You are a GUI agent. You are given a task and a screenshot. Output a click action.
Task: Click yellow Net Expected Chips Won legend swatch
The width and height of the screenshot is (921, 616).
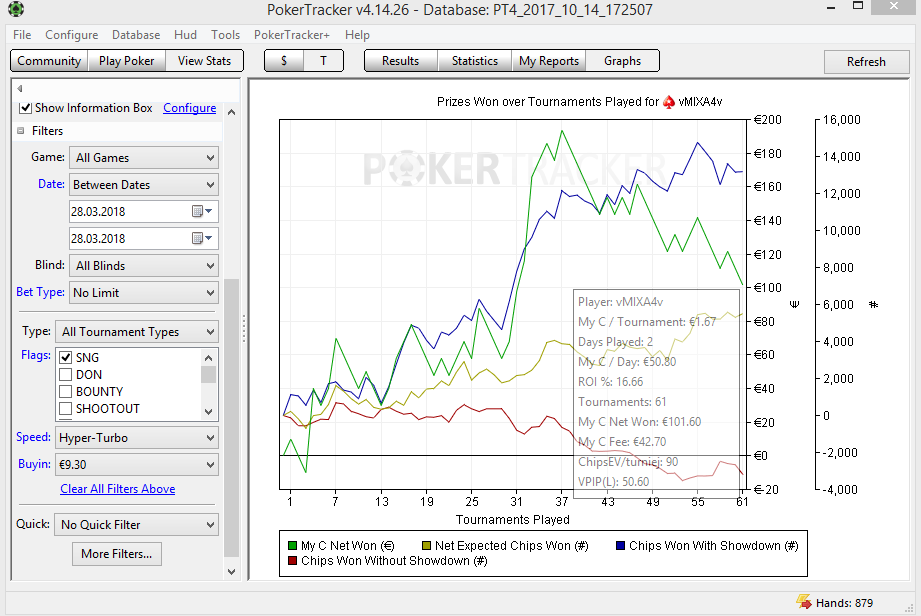(426, 546)
